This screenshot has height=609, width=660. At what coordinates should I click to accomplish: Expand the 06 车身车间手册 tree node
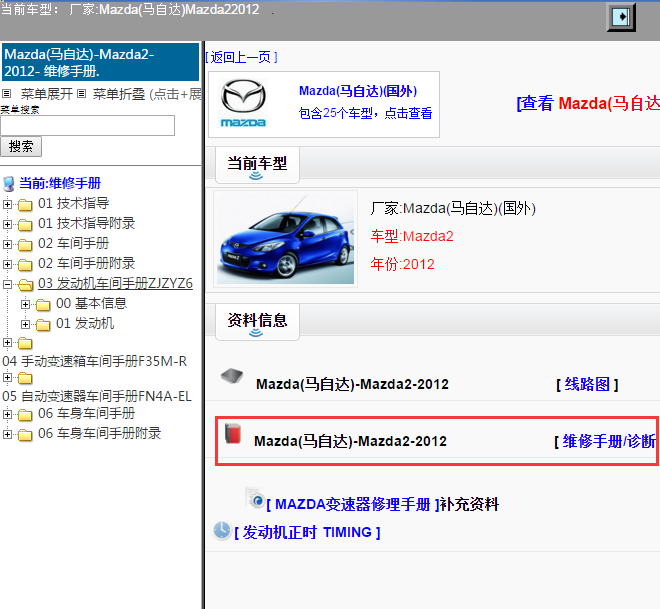click(7, 414)
